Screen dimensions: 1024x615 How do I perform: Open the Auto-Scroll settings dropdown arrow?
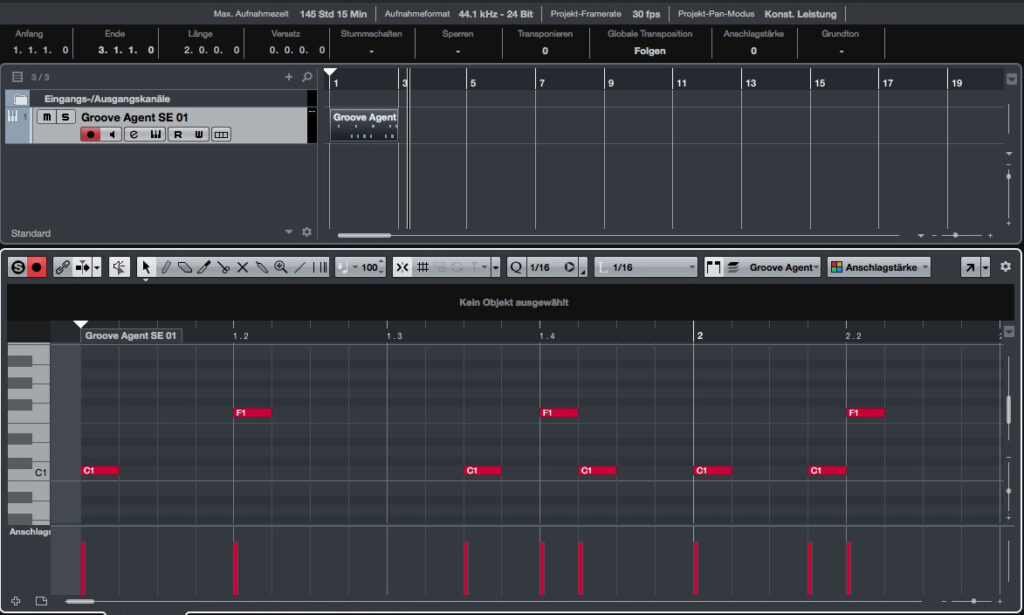[x=97, y=267]
